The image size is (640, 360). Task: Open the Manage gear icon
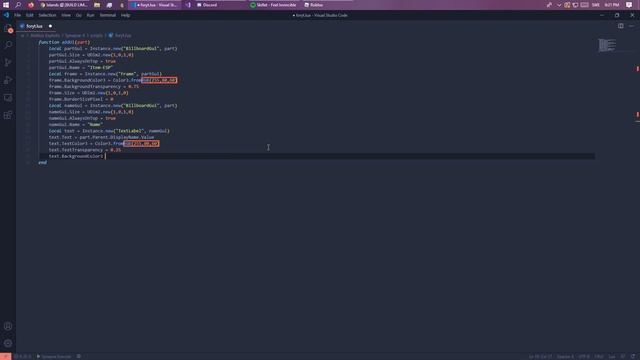8,343
